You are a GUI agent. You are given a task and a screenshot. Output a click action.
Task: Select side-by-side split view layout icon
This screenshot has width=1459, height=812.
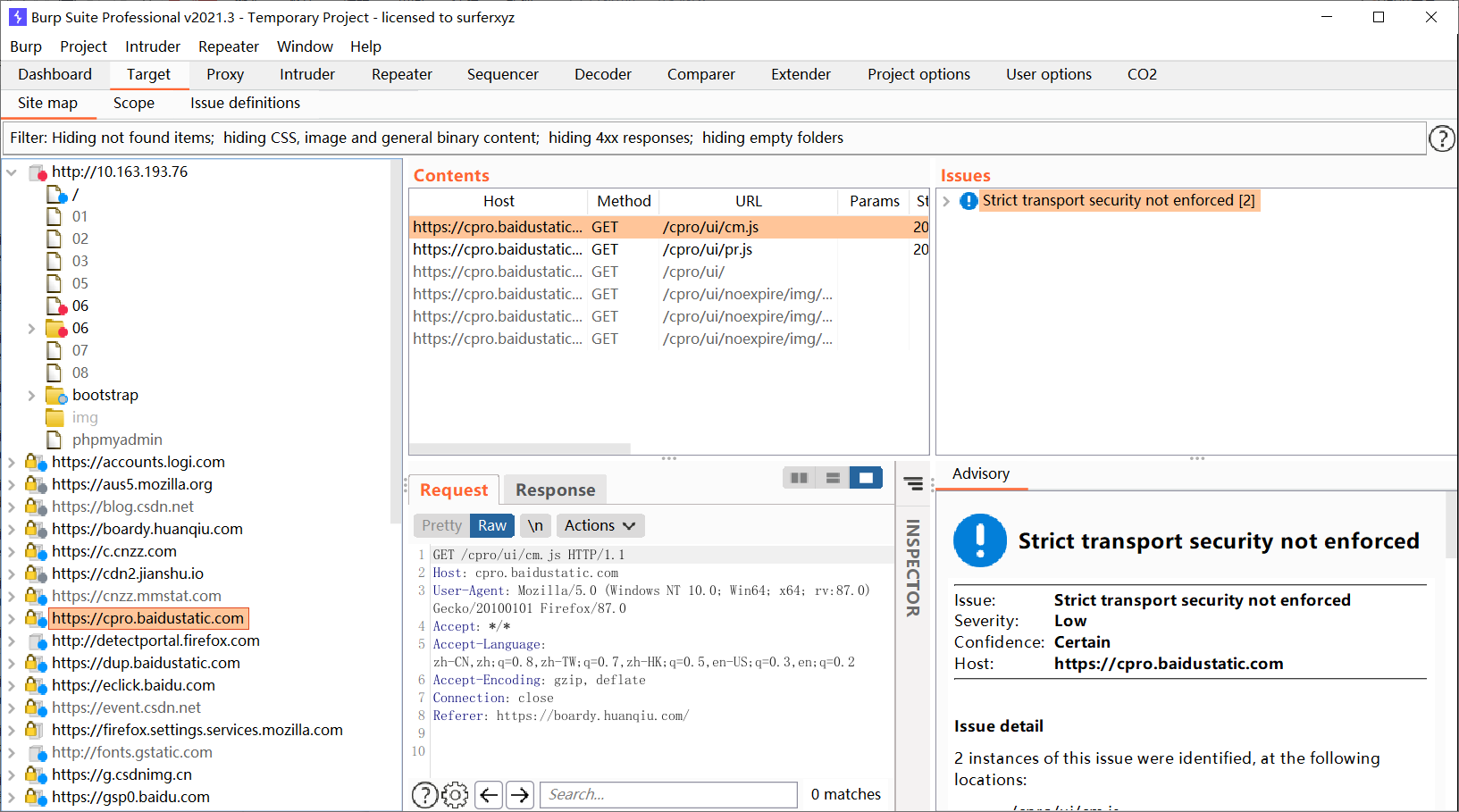pyautogui.click(x=800, y=478)
